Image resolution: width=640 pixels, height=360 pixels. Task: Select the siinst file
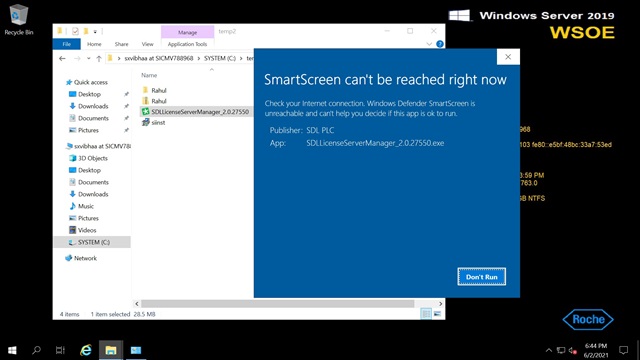click(158, 122)
